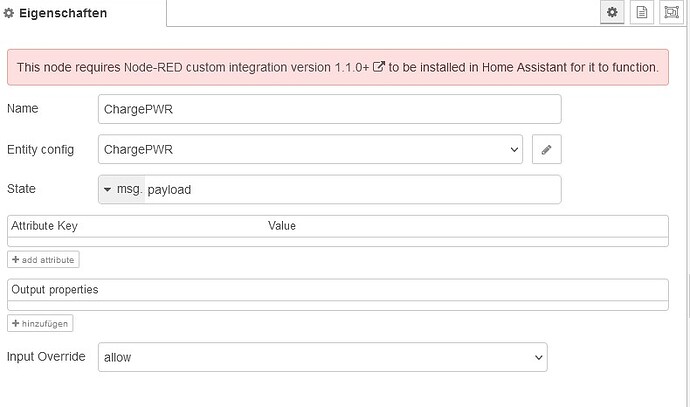Select the Eigenschaften header tab
The image size is (690, 407).
pyautogui.click(x=56, y=13)
